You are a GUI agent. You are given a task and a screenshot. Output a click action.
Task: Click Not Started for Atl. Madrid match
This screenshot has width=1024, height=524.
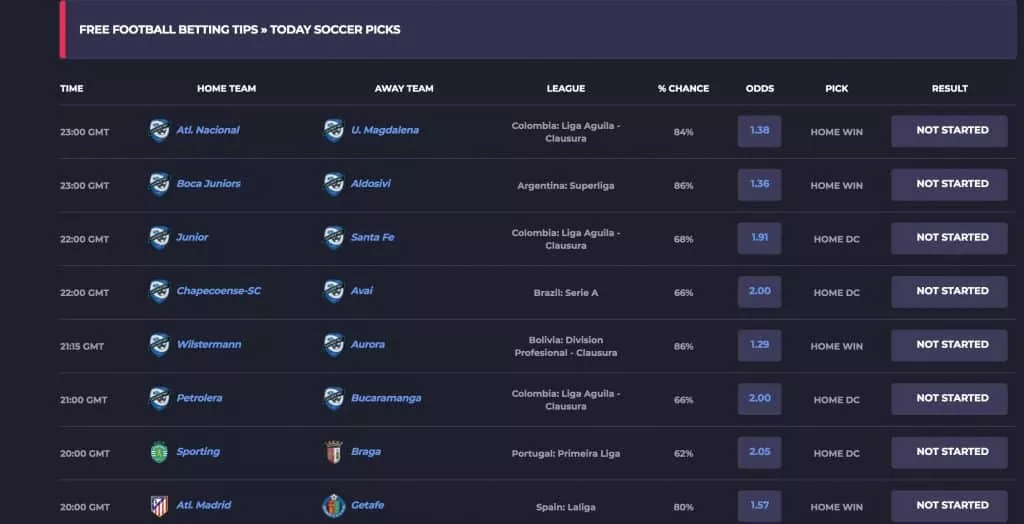tap(951, 506)
